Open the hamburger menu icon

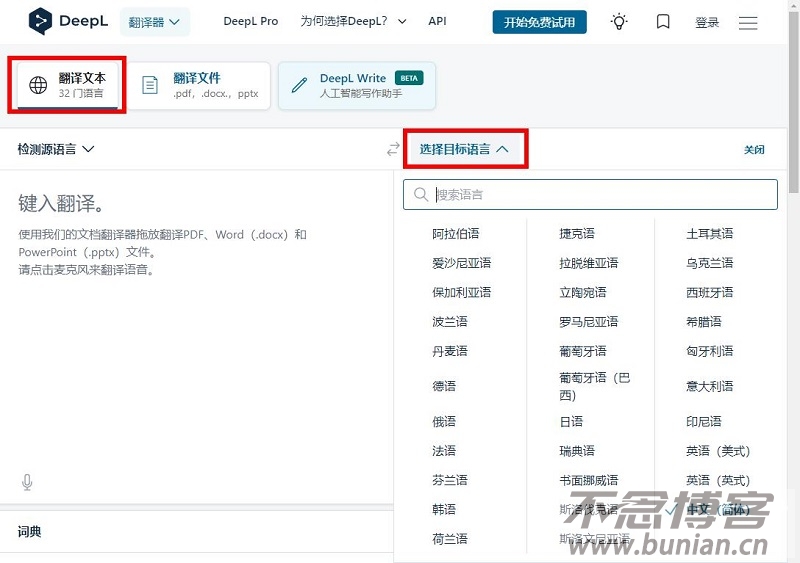(x=748, y=22)
